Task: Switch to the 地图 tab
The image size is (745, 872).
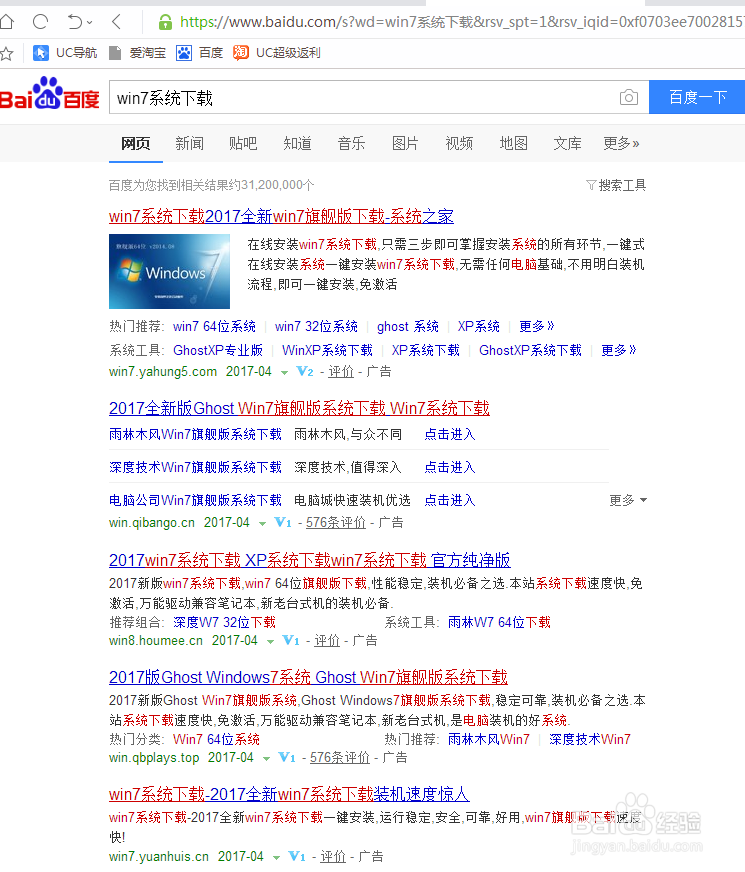Action: 513,143
